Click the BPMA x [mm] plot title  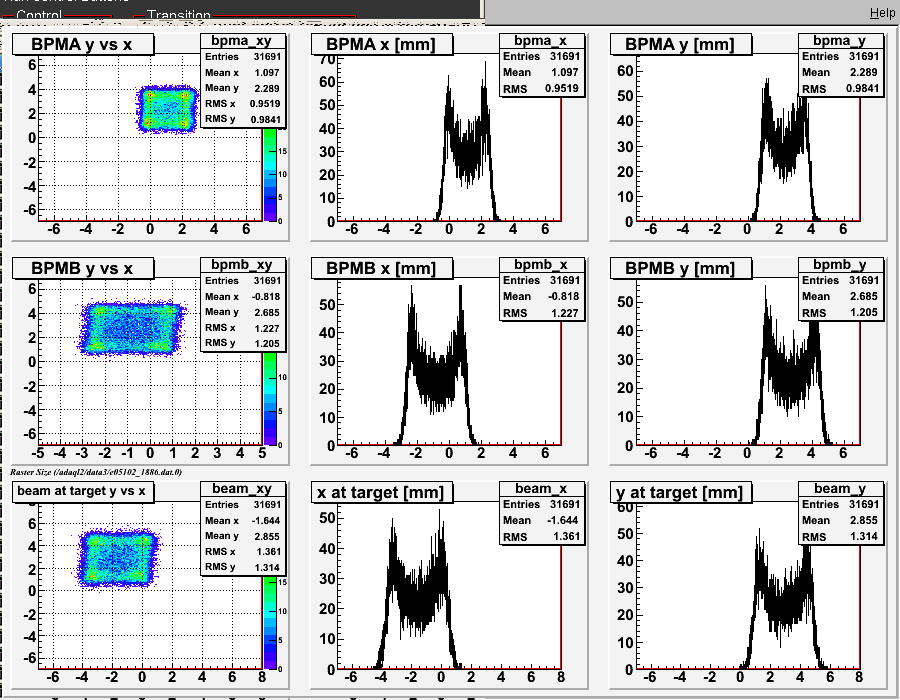click(x=382, y=45)
